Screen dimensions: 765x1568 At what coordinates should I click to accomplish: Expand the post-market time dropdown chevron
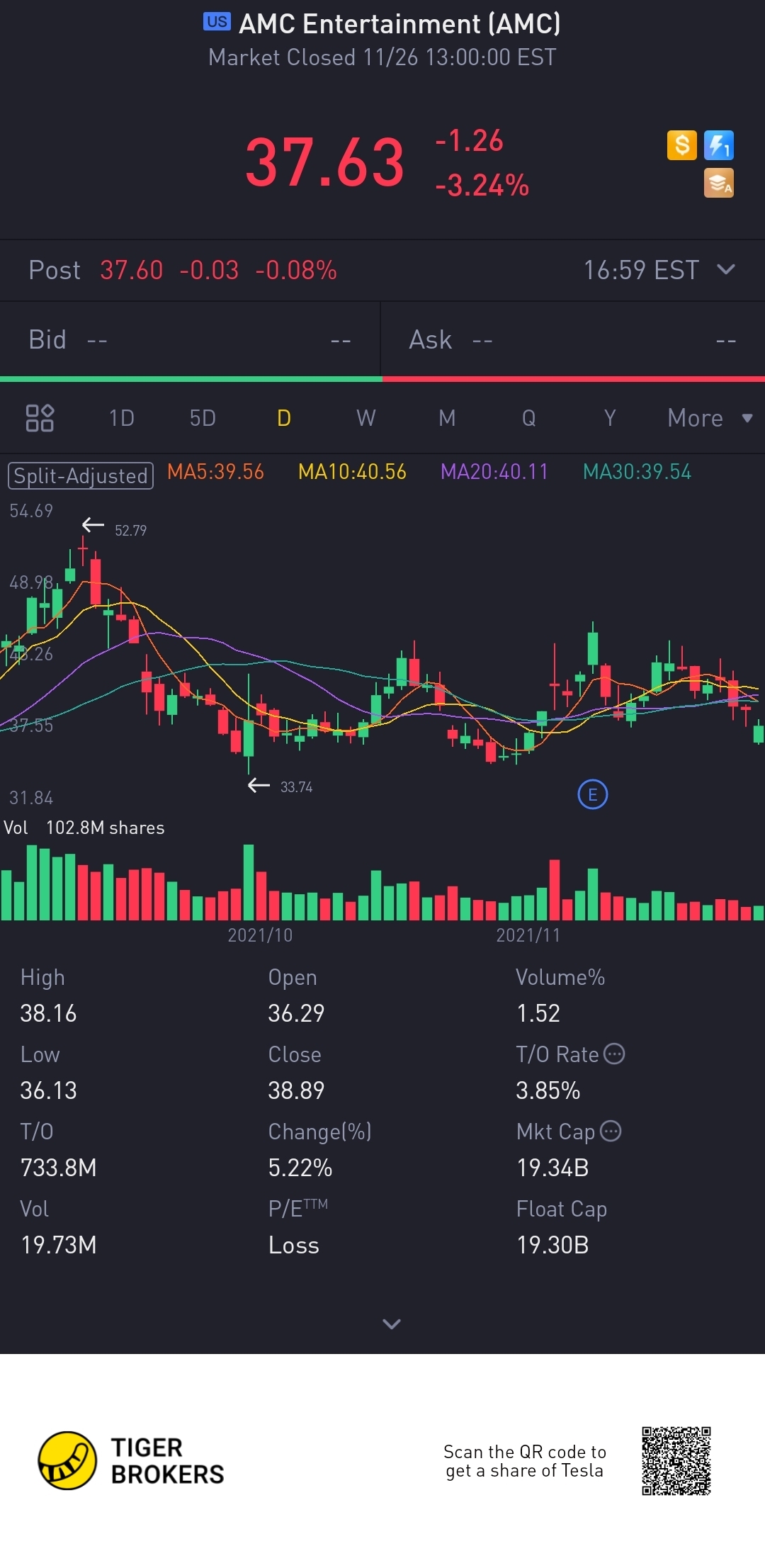[726, 269]
